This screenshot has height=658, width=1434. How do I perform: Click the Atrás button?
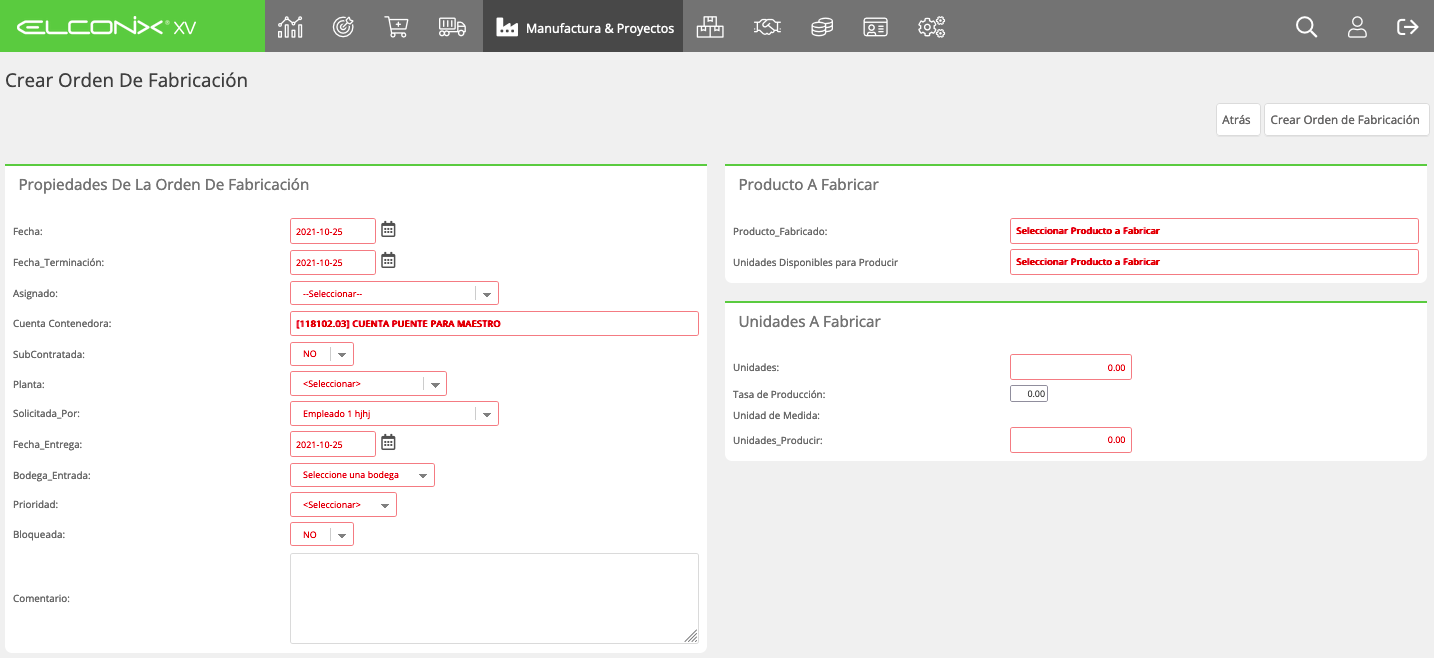pyautogui.click(x=1236, y=119)
